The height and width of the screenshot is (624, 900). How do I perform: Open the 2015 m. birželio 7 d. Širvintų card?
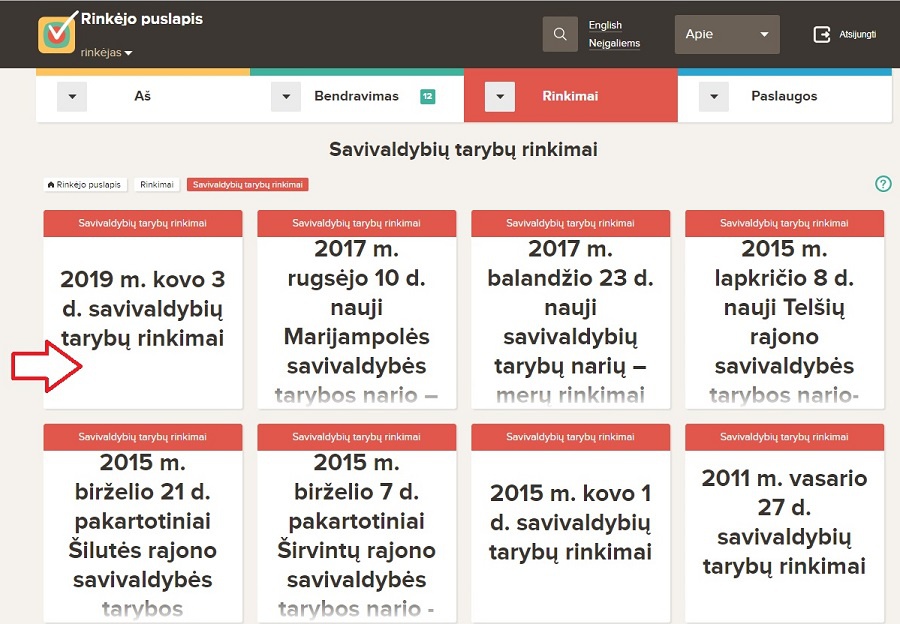tap(357, 523)
